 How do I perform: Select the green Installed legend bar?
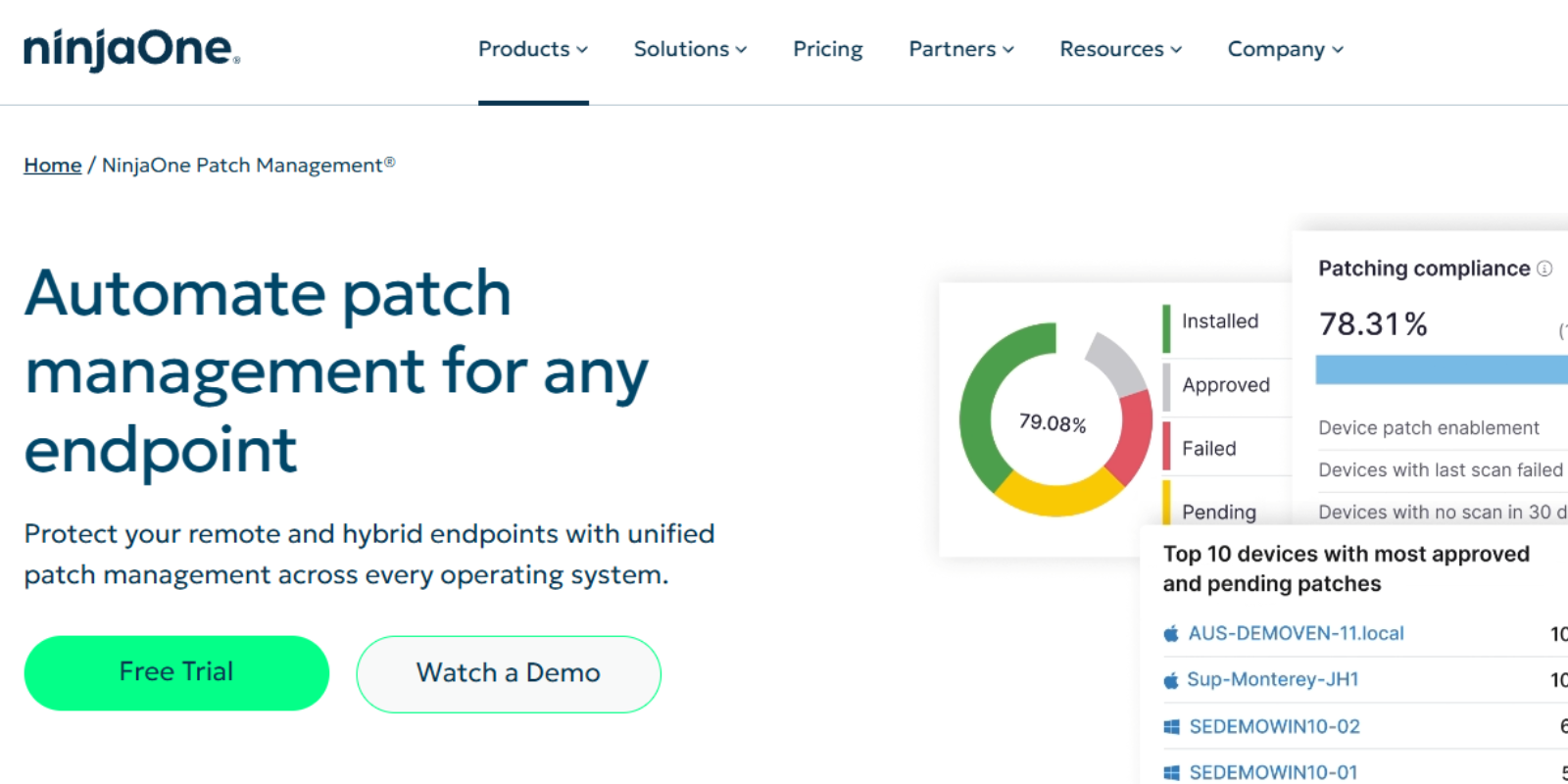1166,328
